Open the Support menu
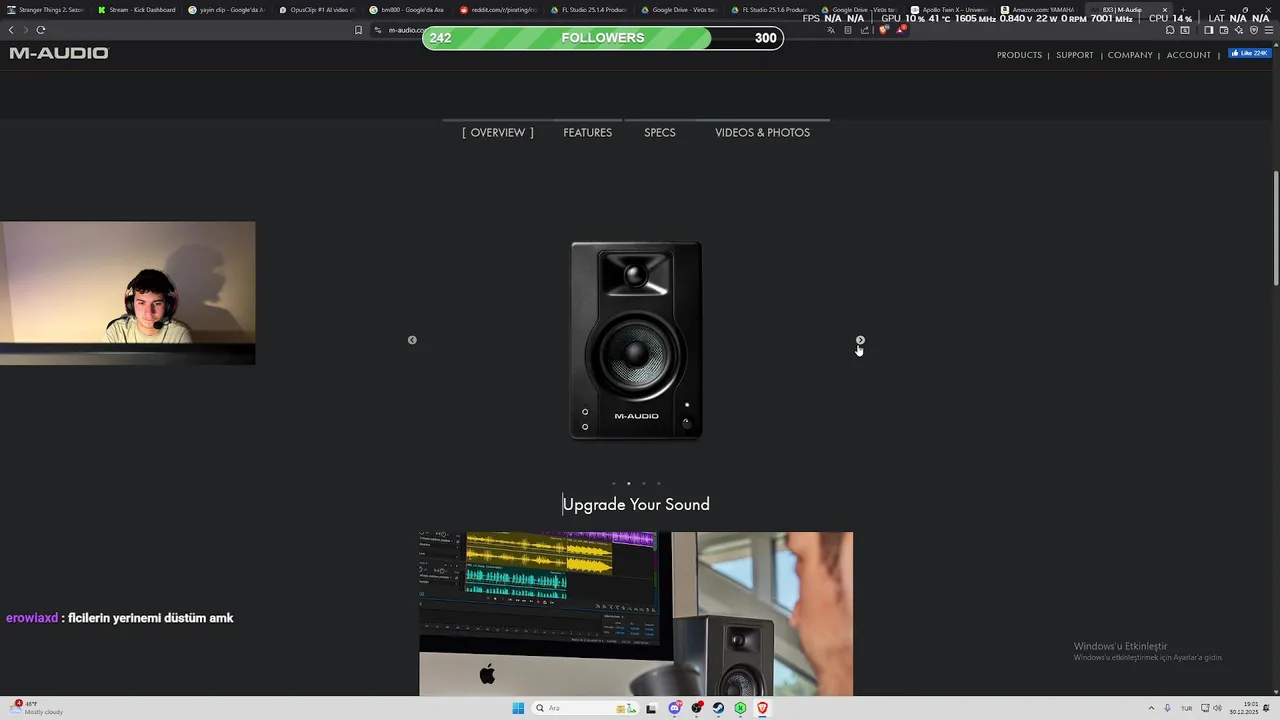This screenshot has width=1280, height=720. 1075,55
